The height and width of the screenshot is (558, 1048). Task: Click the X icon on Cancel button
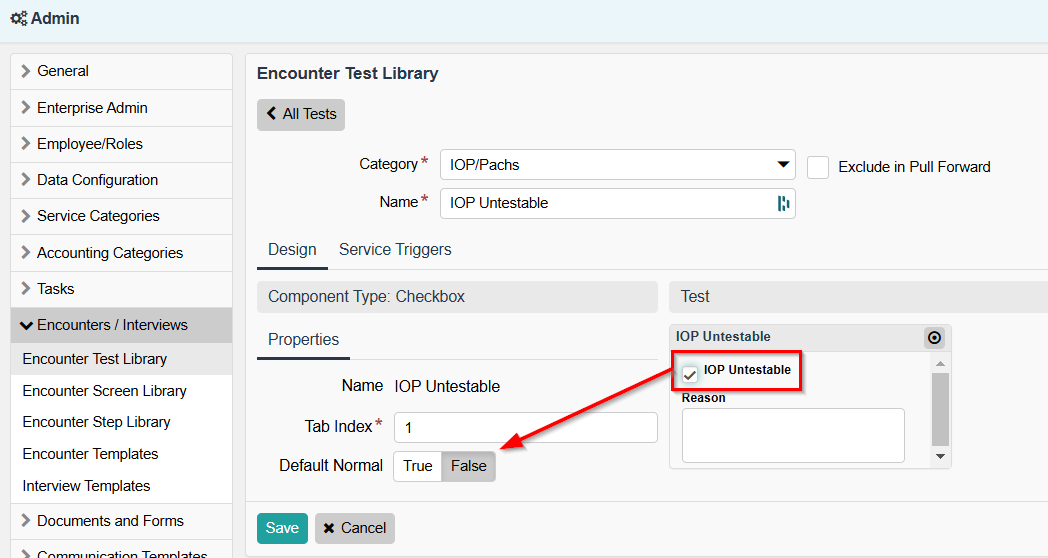point(329,528)
